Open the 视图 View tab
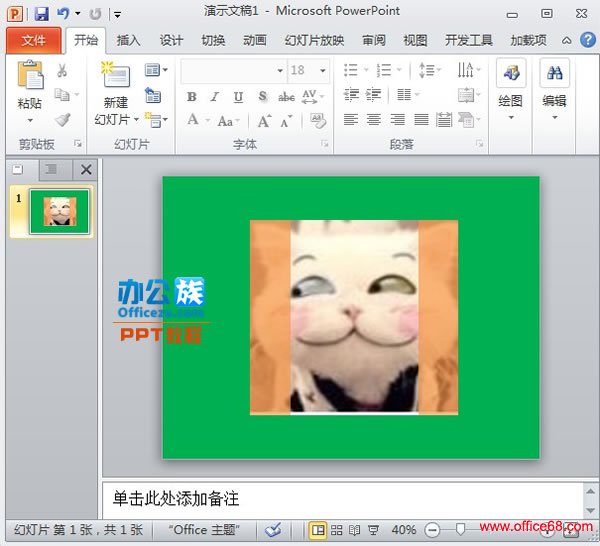This screenshot has height=546, width=600. 415,40
